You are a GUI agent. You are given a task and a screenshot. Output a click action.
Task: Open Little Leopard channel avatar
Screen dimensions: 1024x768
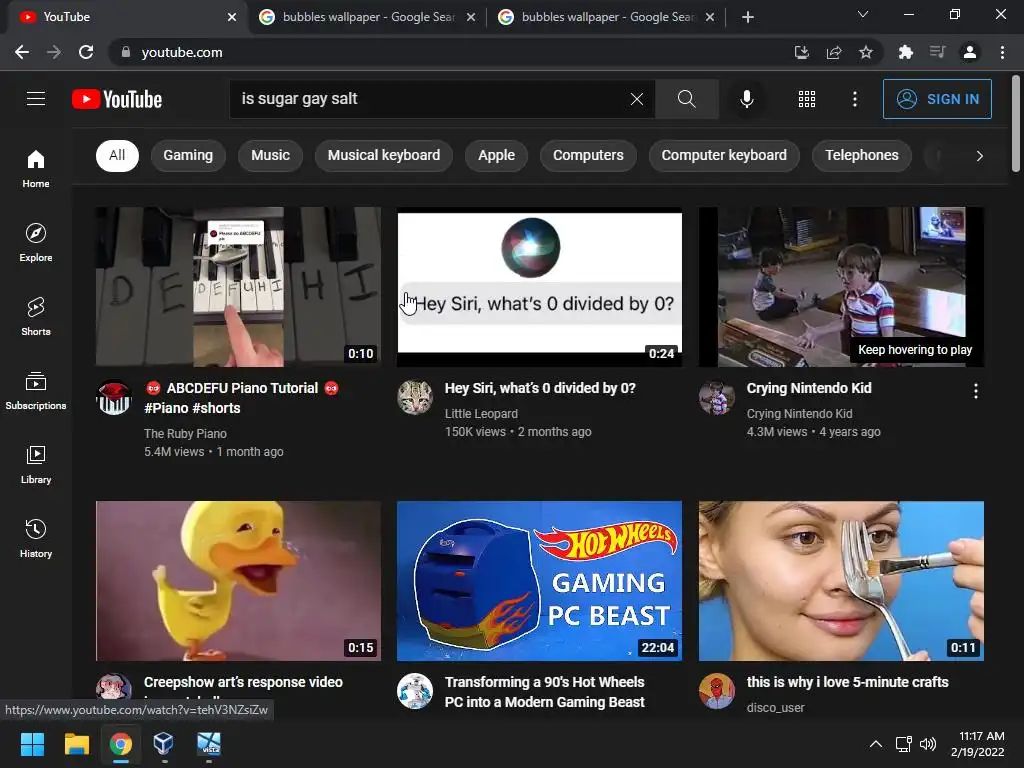415,398
